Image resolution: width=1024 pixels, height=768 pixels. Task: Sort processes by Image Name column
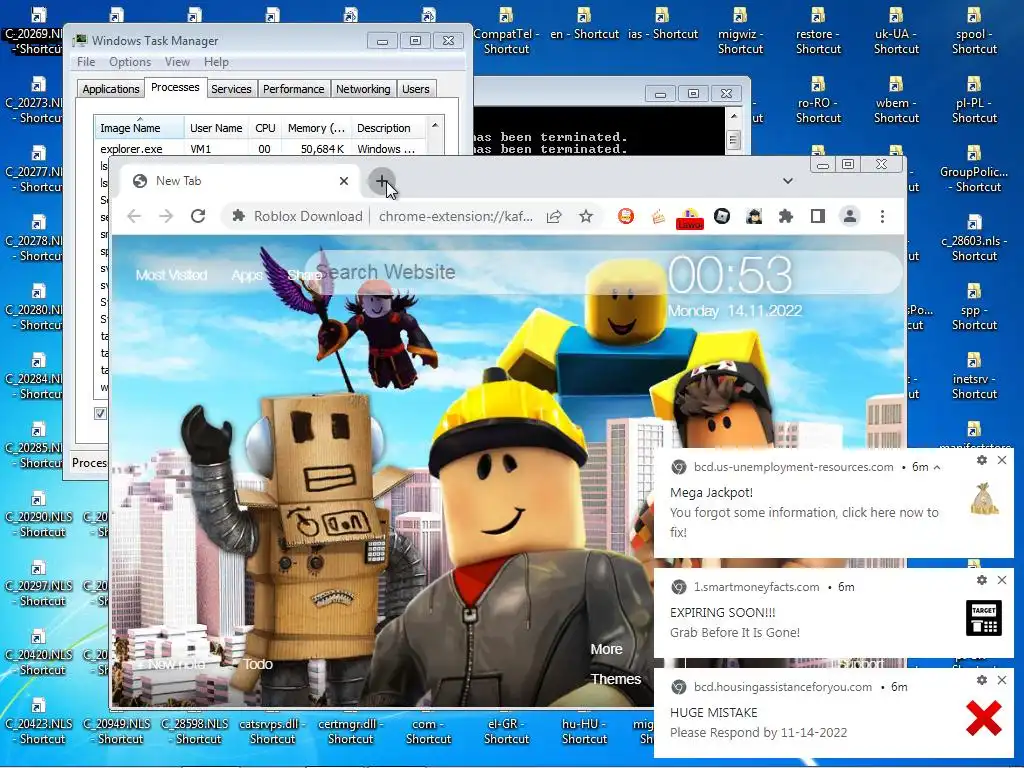[139, 128]
